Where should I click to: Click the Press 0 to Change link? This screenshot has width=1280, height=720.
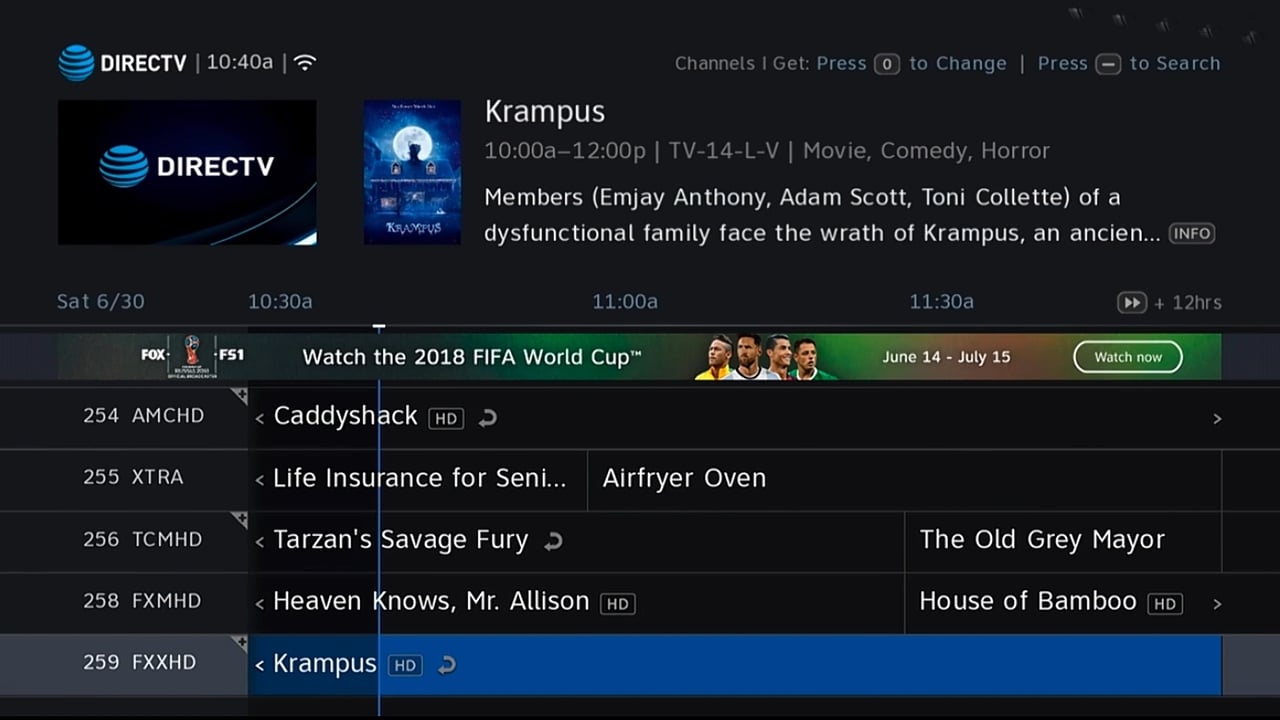tap(911, 64)
